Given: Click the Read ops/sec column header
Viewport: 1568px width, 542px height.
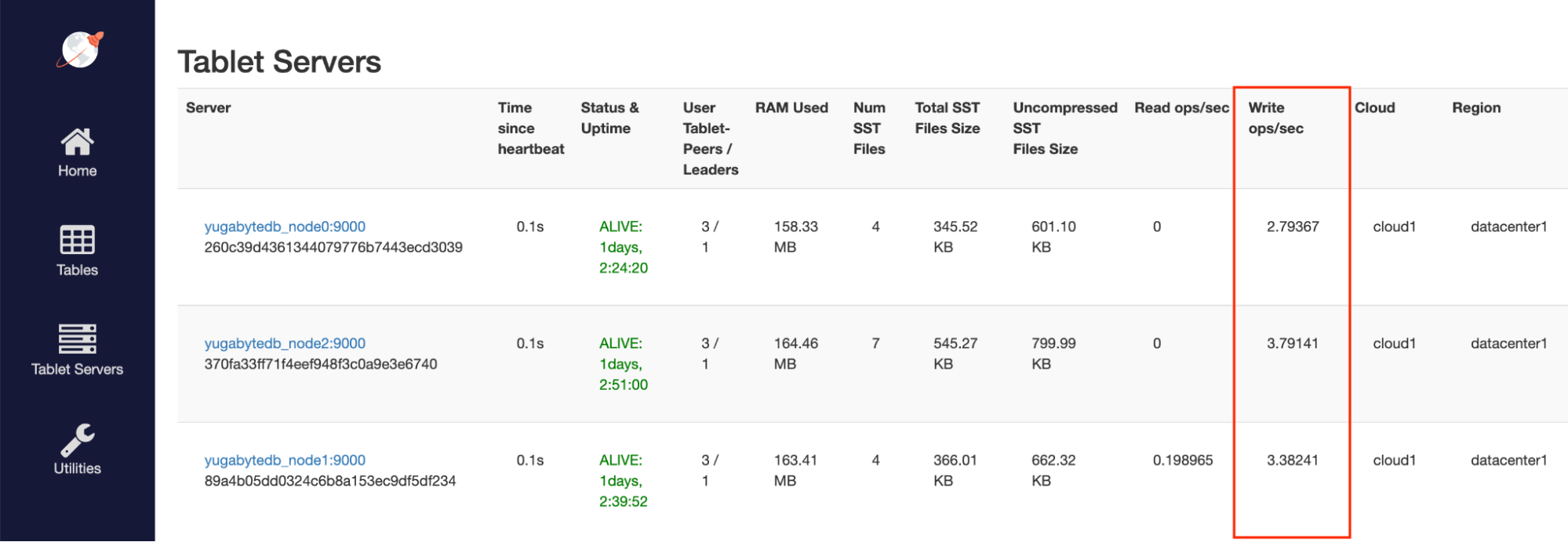Looking at the screenshot, I should 1181,108.
